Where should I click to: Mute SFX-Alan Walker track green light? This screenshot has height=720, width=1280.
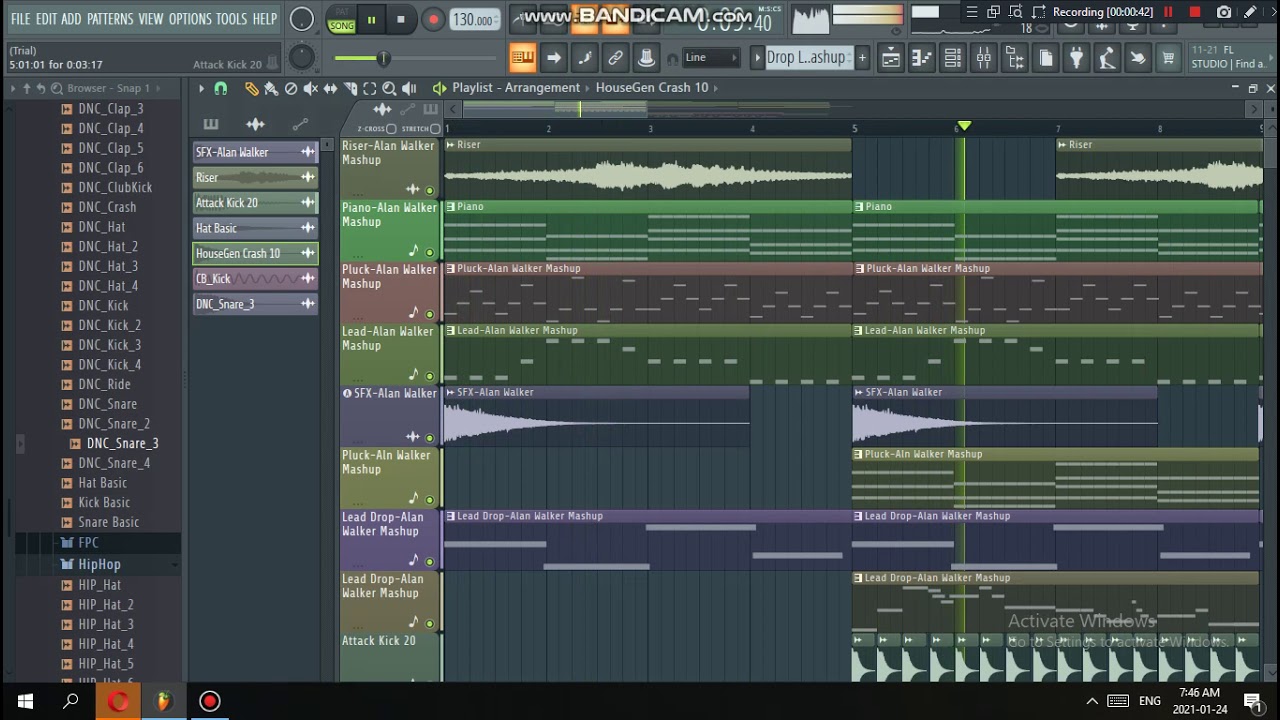pos(430,438)
